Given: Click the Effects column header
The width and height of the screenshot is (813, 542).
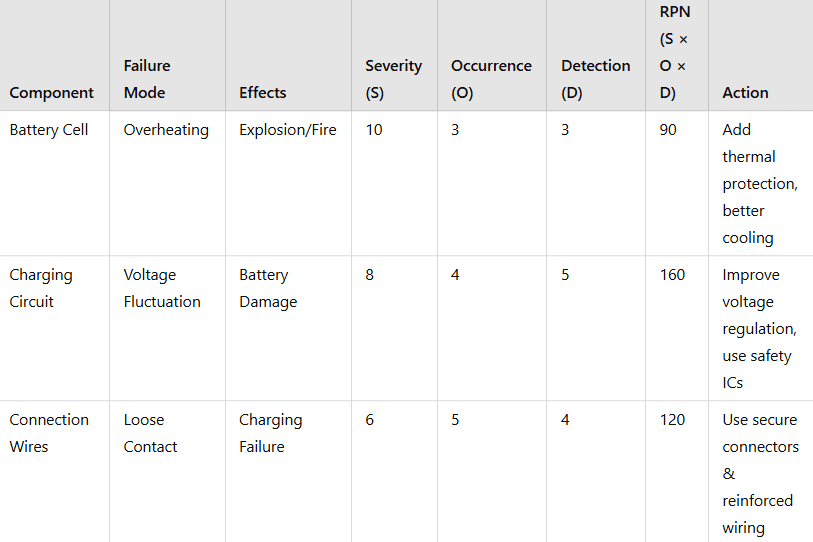Looking at the screenshot, I should point(263,93).
